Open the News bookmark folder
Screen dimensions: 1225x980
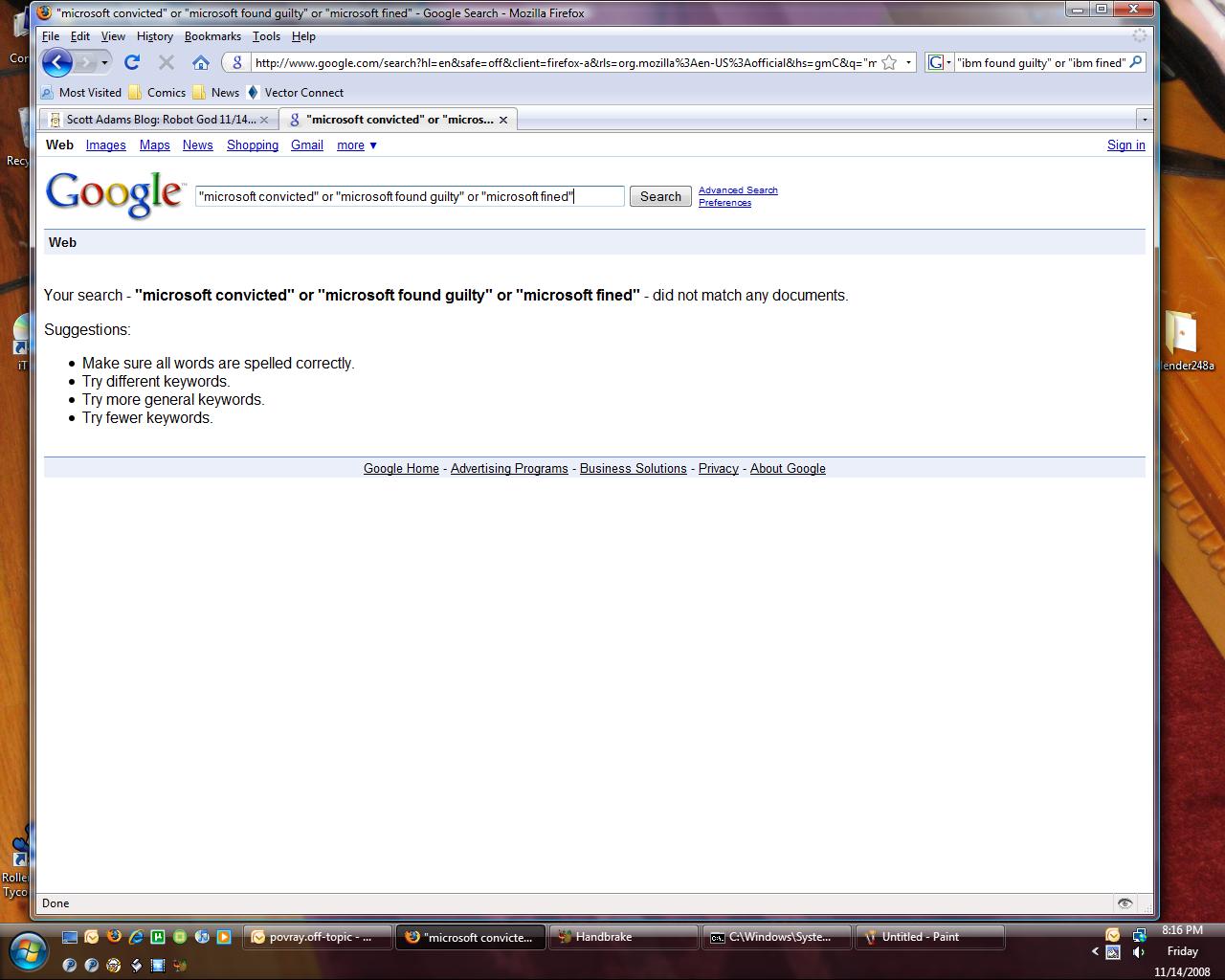click(215, 93)
